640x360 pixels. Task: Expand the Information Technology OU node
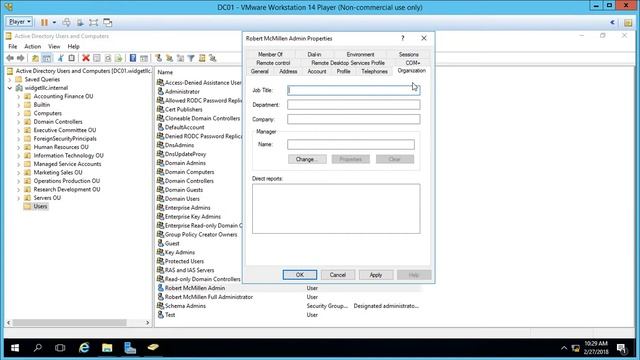[x=18, y=156]
